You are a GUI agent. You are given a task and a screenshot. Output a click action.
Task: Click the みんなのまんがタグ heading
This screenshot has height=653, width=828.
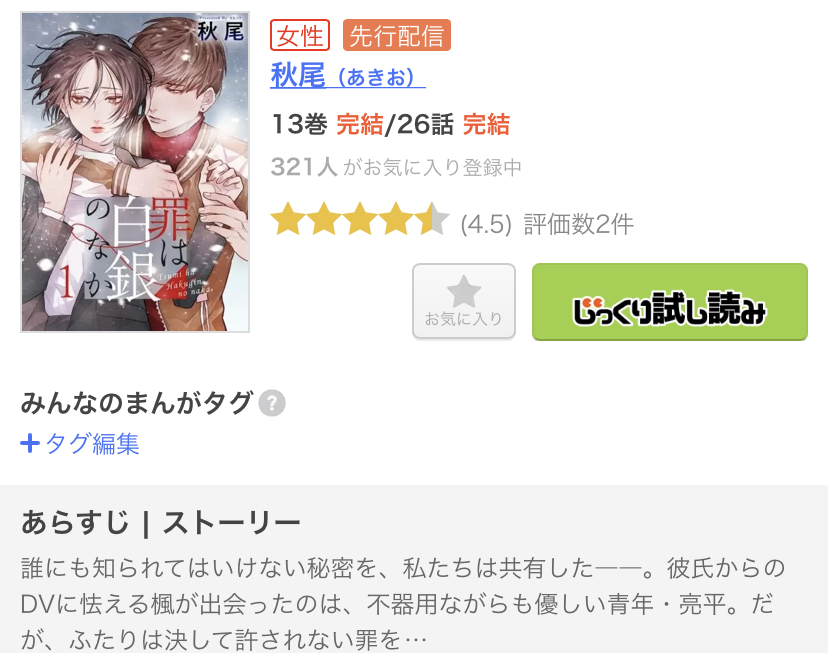tap(137, 403)
